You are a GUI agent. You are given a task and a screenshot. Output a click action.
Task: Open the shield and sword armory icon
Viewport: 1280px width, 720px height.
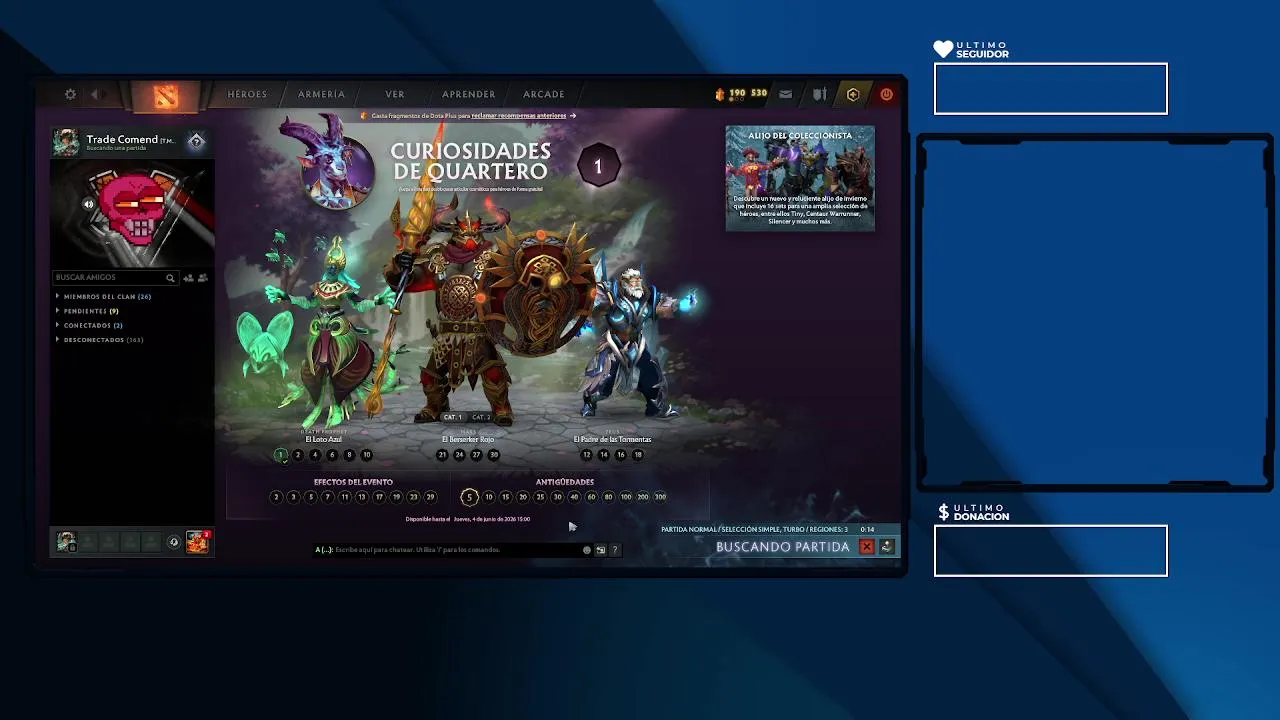point(820,94)
